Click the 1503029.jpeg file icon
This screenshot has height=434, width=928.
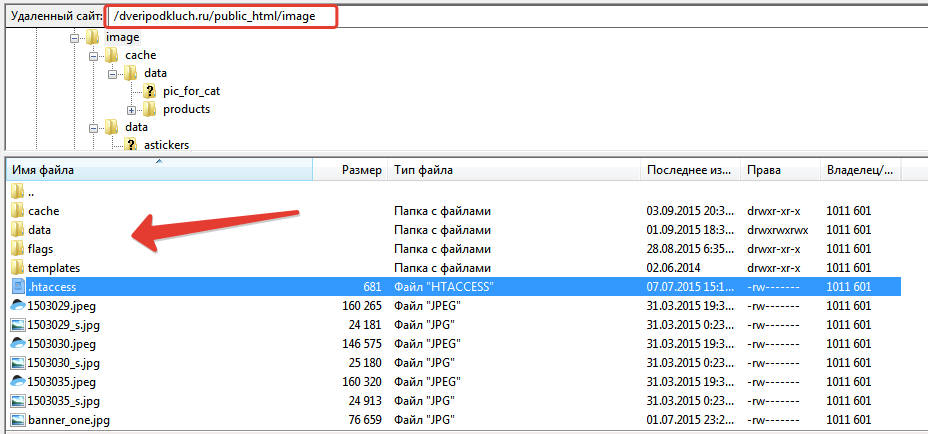click(x=18, y=306)
